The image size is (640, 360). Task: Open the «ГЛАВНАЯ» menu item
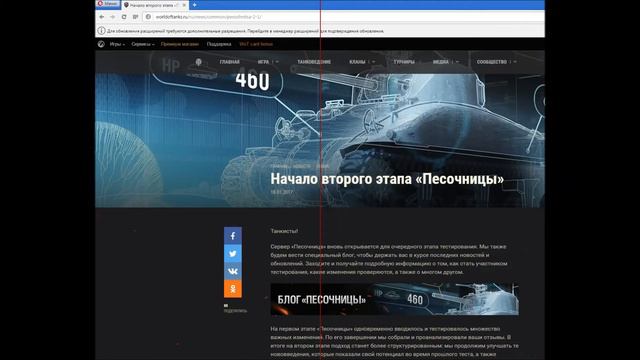click(x=229, y=62)
